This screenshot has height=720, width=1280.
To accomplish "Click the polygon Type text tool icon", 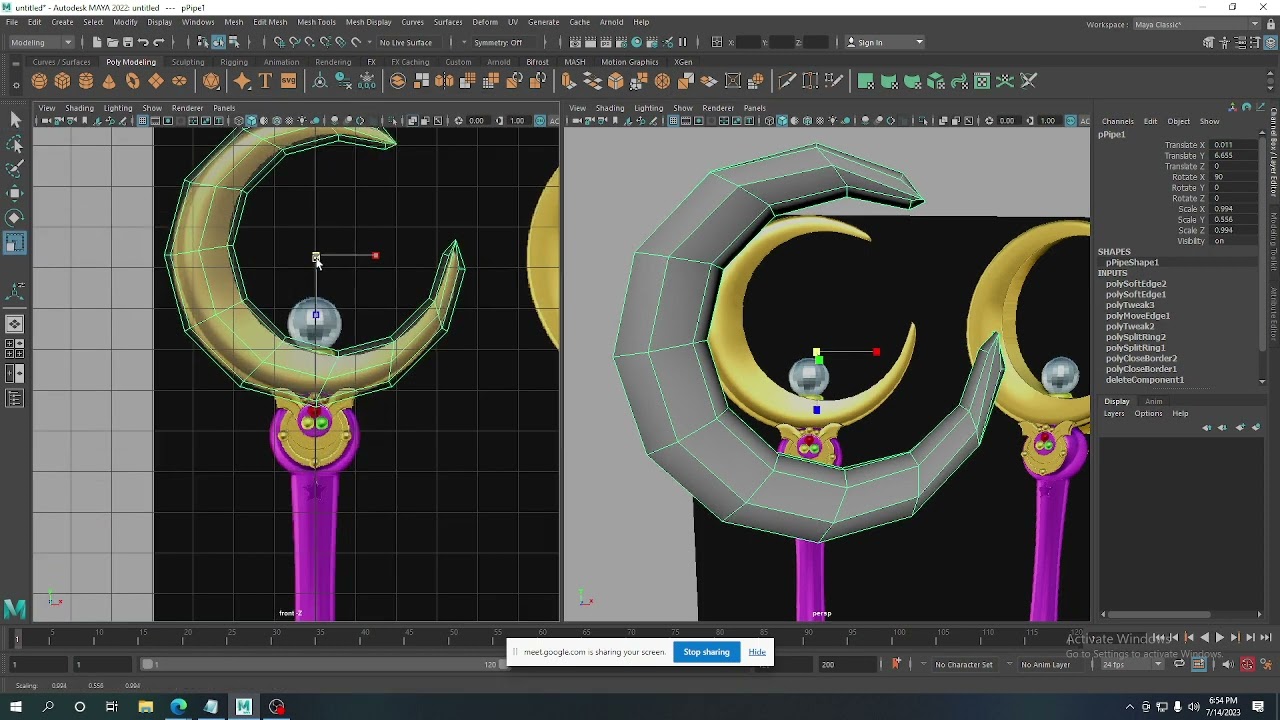I will point(265,82).
